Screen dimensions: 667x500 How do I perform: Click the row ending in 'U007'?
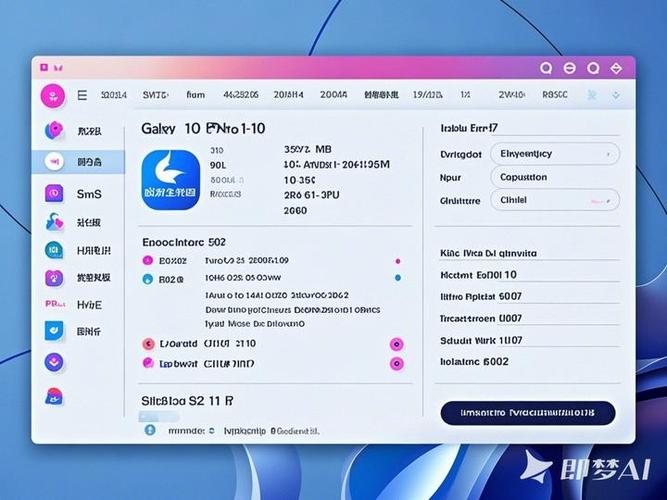tap(529, 318)
